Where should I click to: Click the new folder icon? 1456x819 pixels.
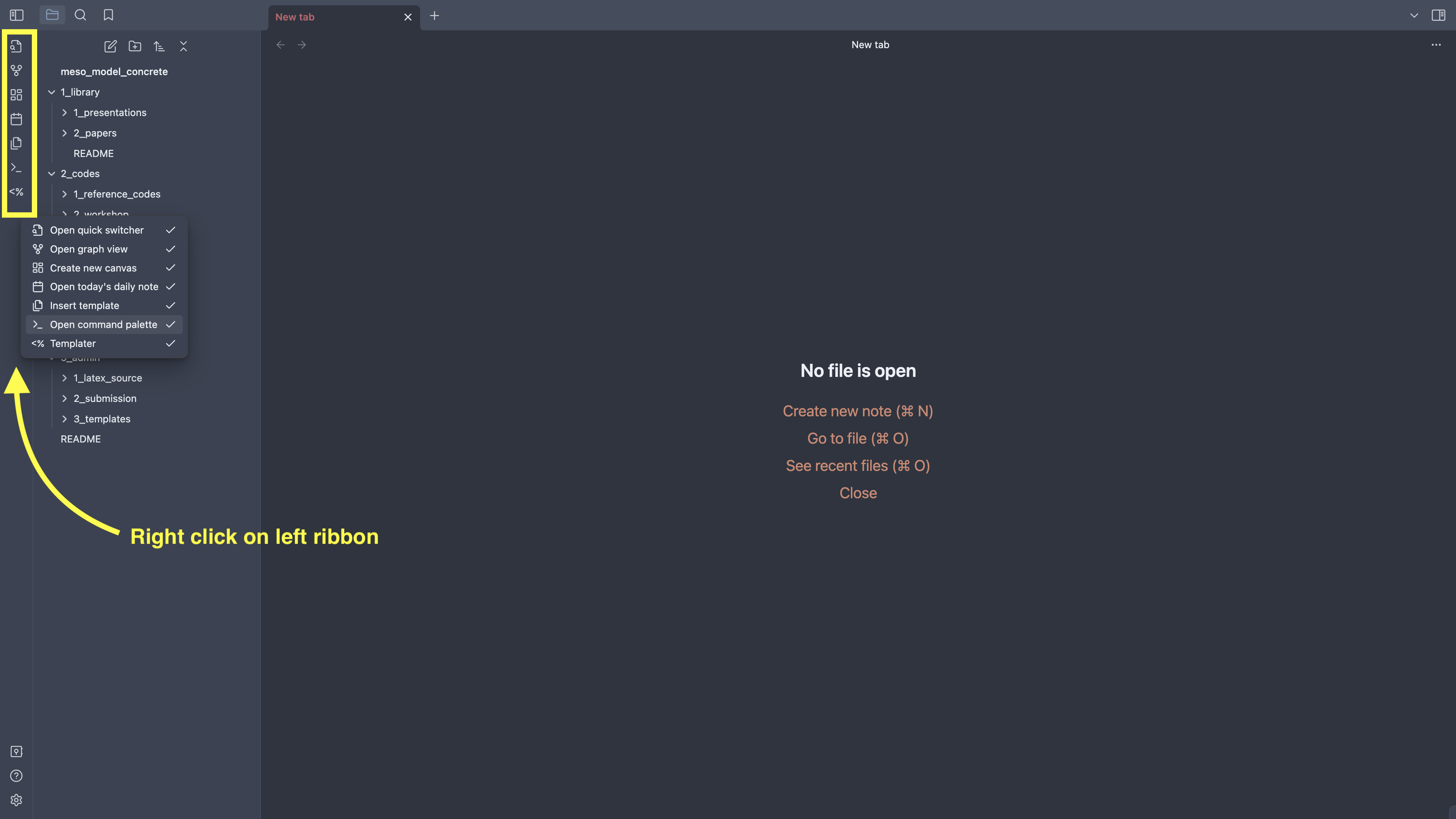[135, 46]
